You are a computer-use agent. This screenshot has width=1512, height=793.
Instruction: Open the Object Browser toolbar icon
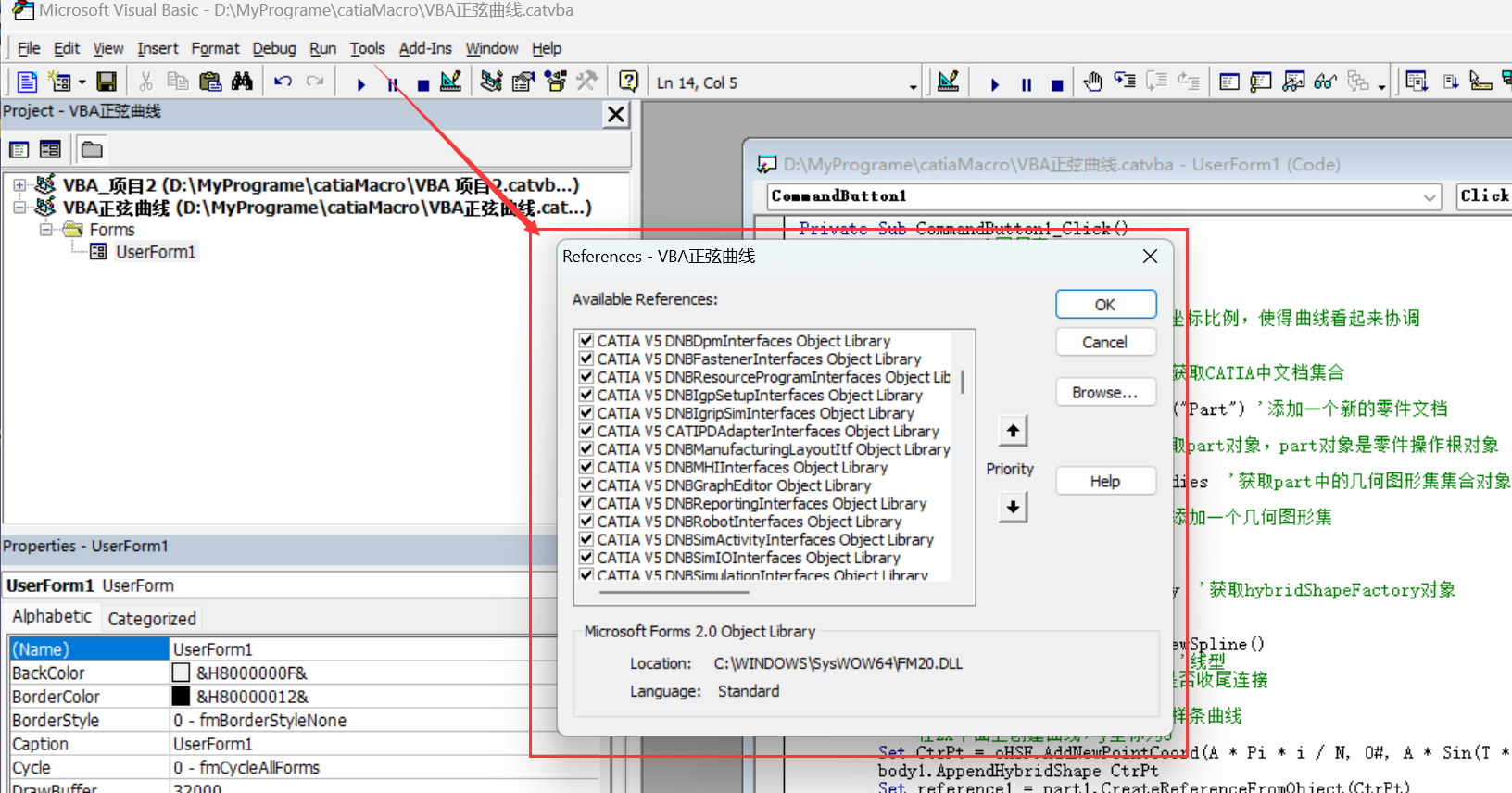click(555, 82)
